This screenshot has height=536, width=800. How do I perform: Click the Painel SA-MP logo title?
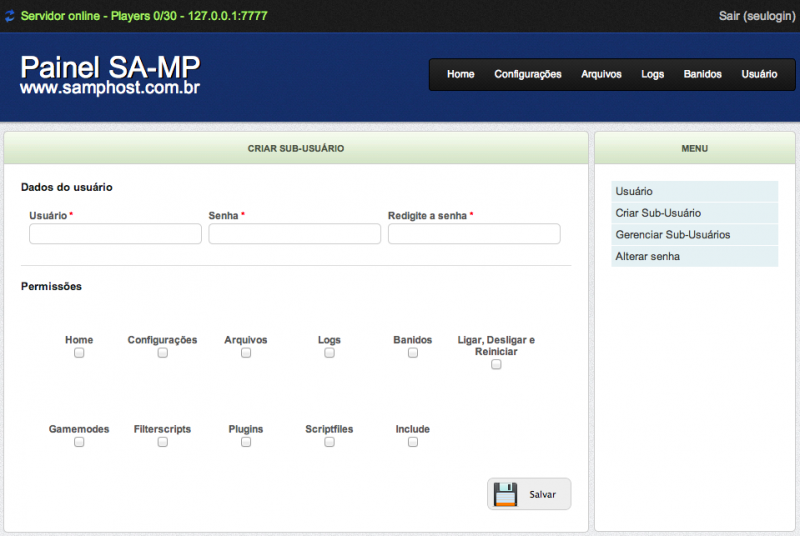pos(110,67)
